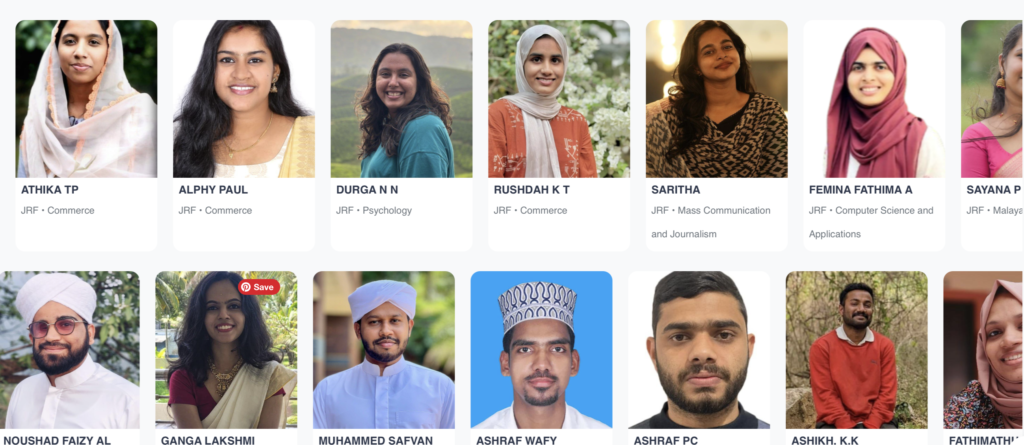Click Muhammed Safvan's photo

(384, 350)
